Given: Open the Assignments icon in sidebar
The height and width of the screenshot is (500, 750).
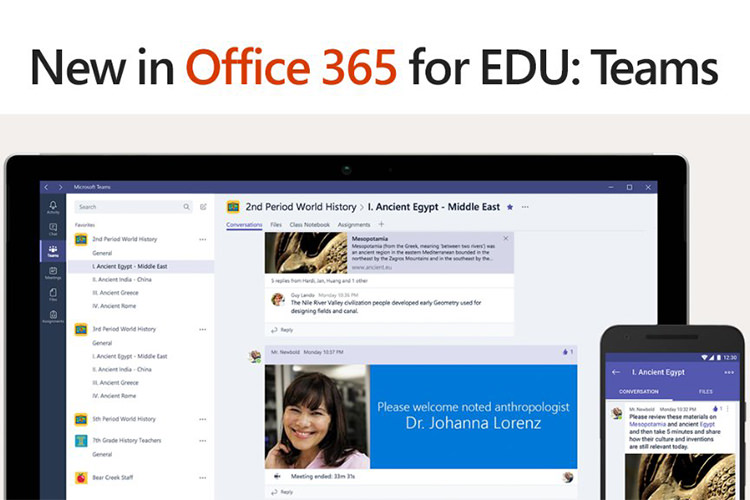Looking at the screenshot, I should click(x=53, y=316).
